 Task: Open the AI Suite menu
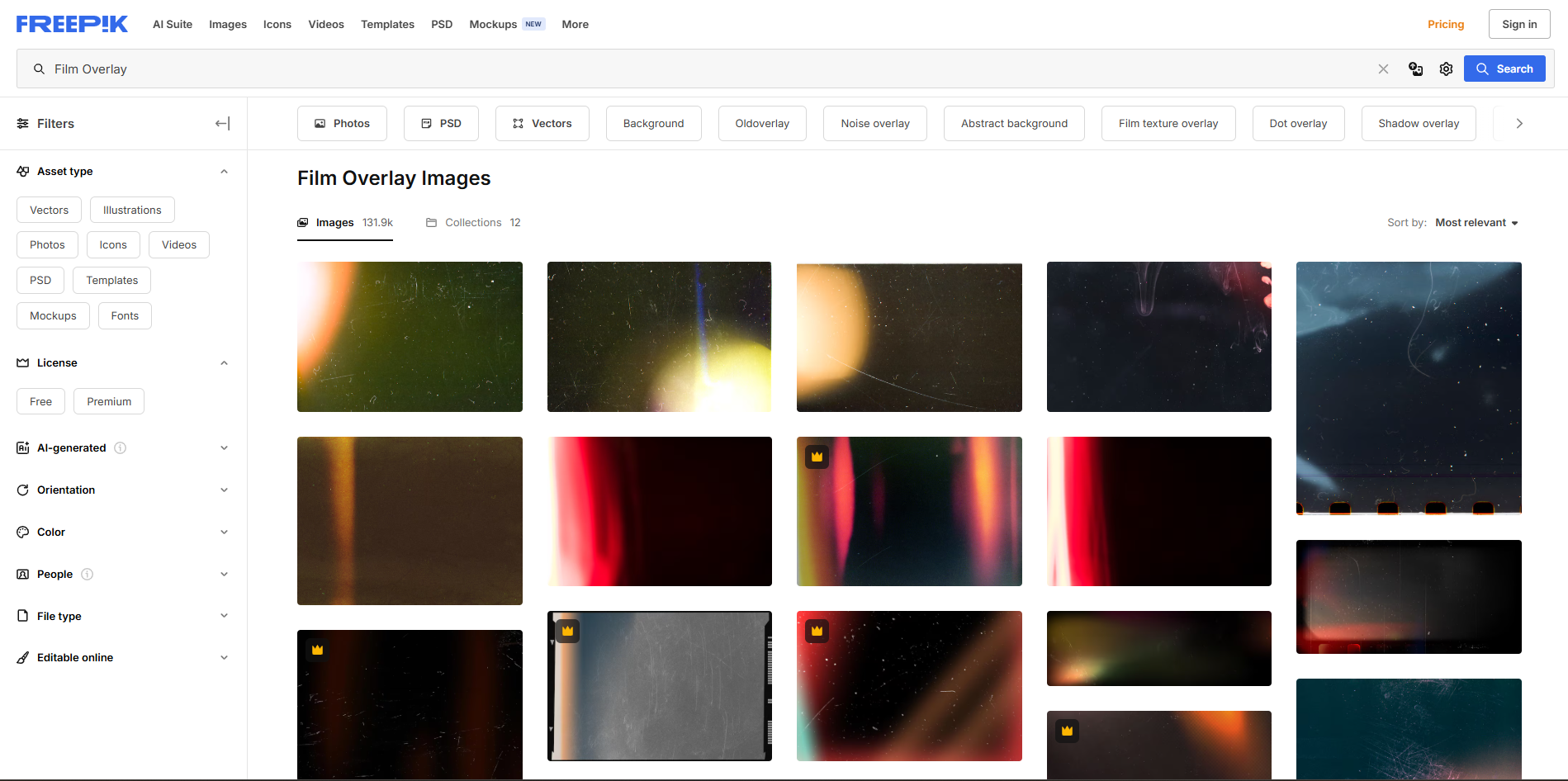pos(173,25)
